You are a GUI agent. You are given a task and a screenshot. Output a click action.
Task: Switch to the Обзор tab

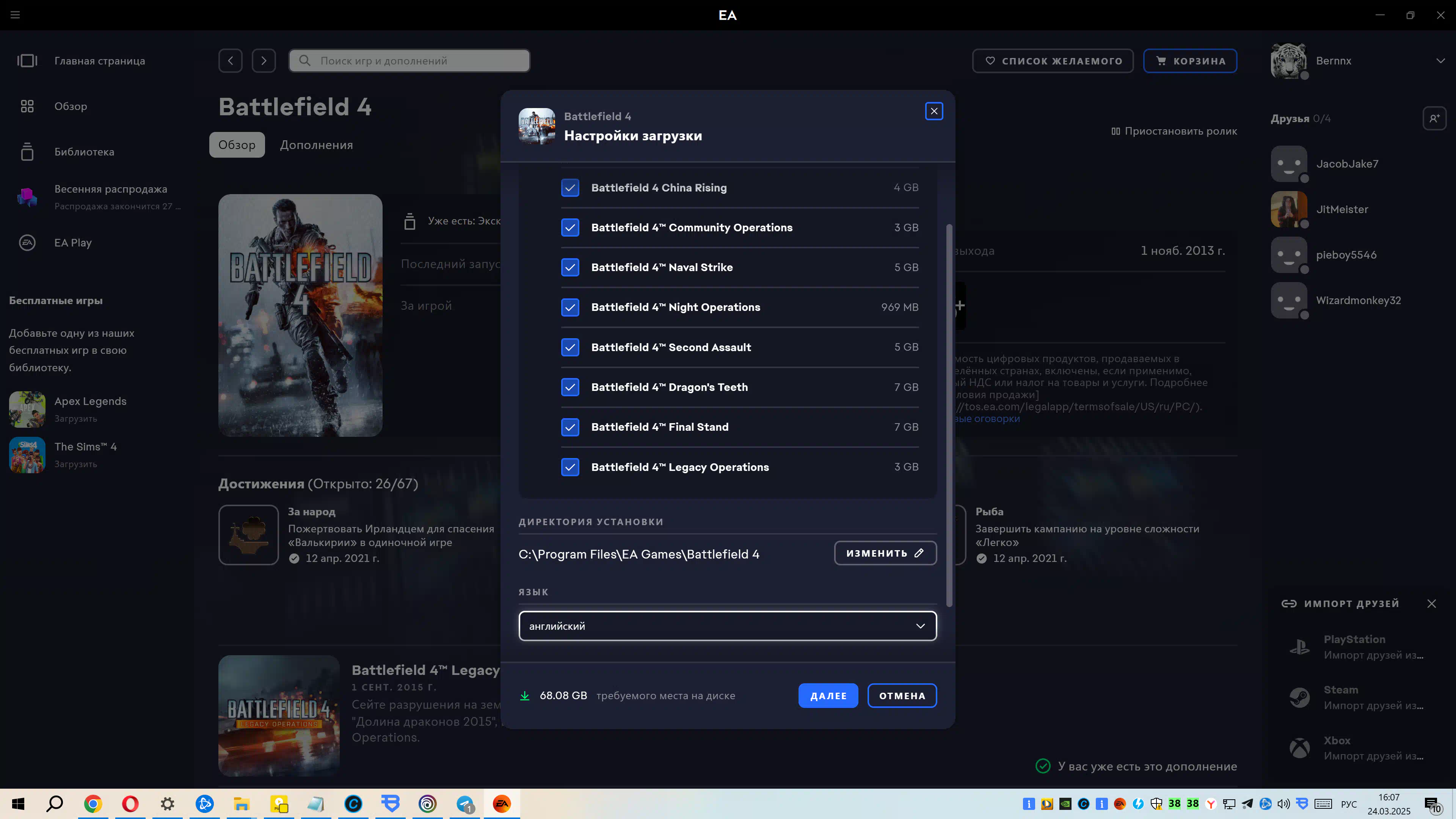237,145
